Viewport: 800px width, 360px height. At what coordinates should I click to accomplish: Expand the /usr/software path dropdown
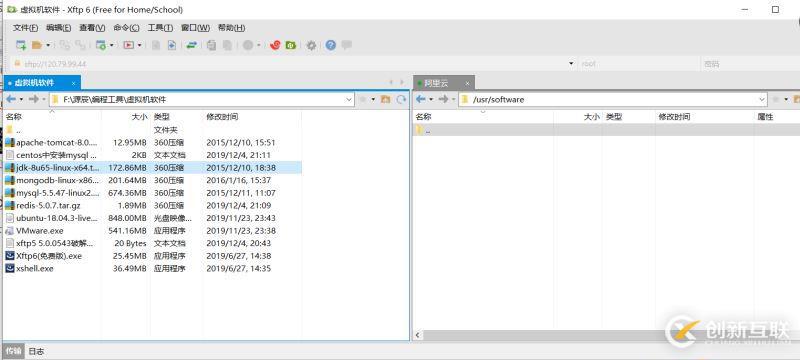[762, 99]
